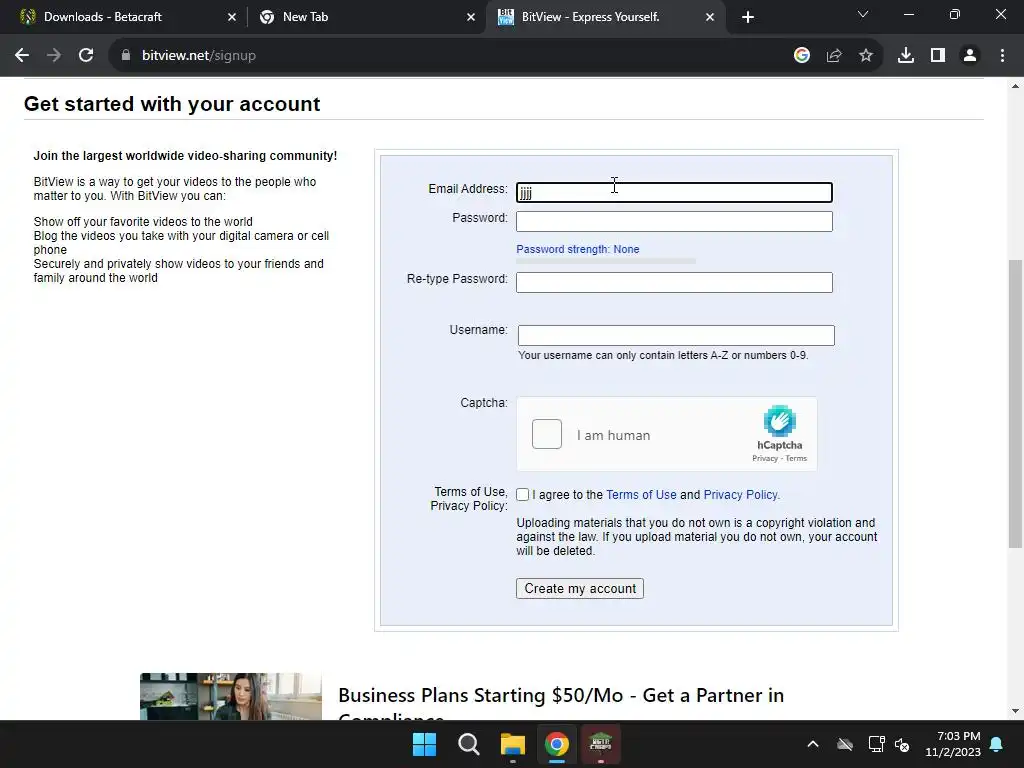Click the password strength bar

pyautogui.click(x=605, y=261)
